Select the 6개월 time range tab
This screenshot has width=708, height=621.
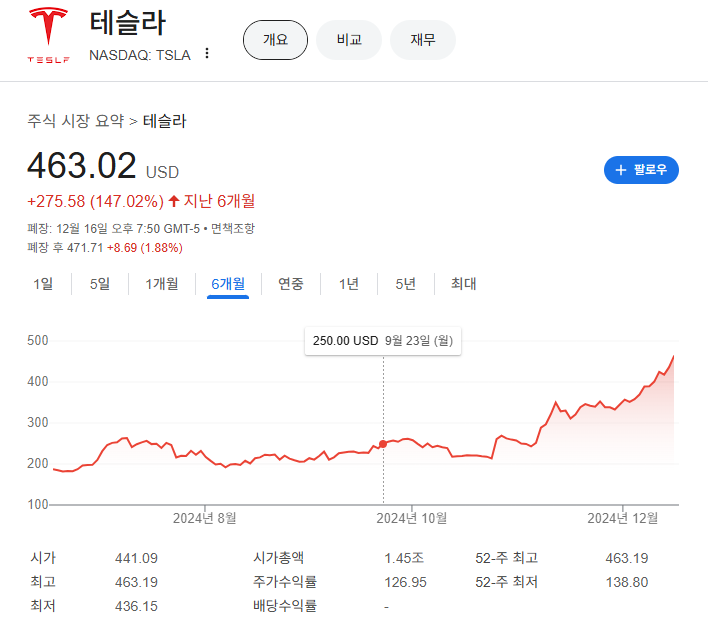coord(228,284)
